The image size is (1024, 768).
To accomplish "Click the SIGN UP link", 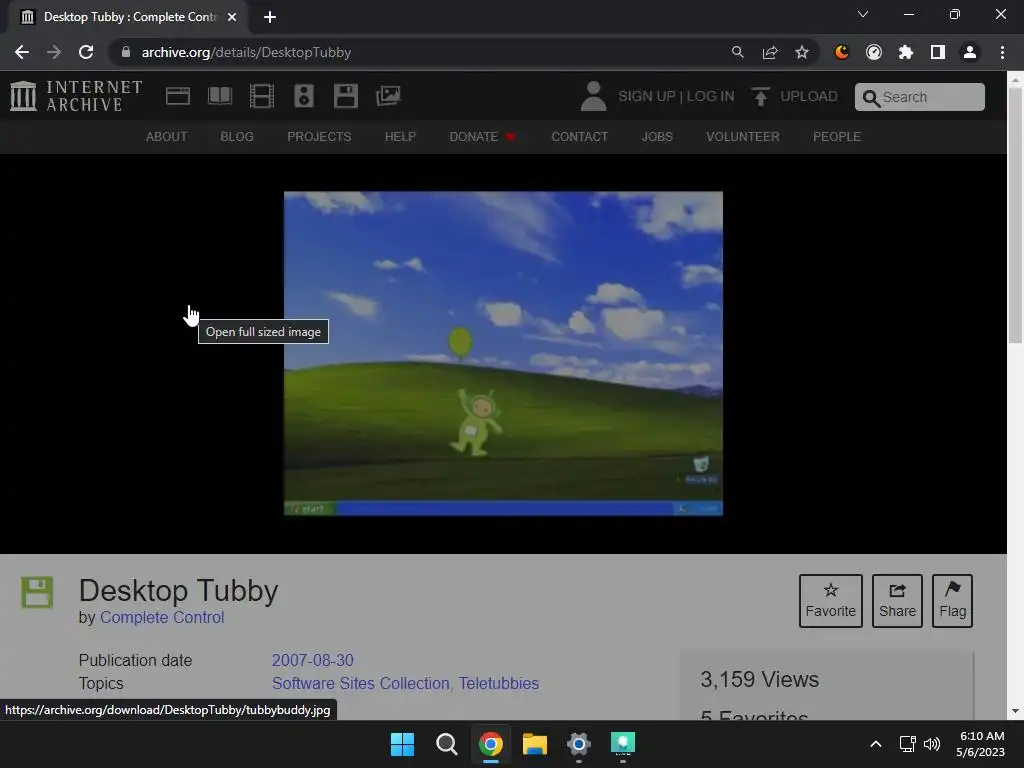I will pyautogui.click(x=647, y=96).
